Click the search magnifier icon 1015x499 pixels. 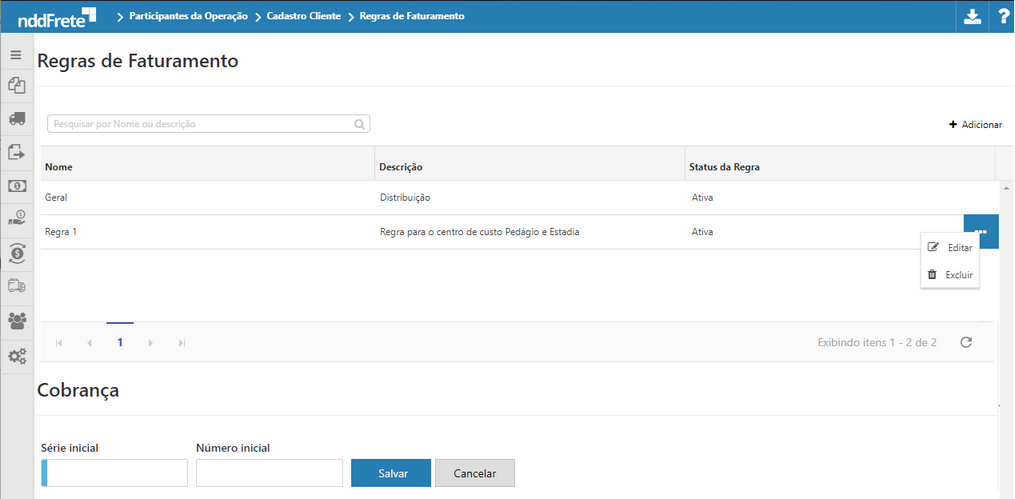[x=359, y=124]
